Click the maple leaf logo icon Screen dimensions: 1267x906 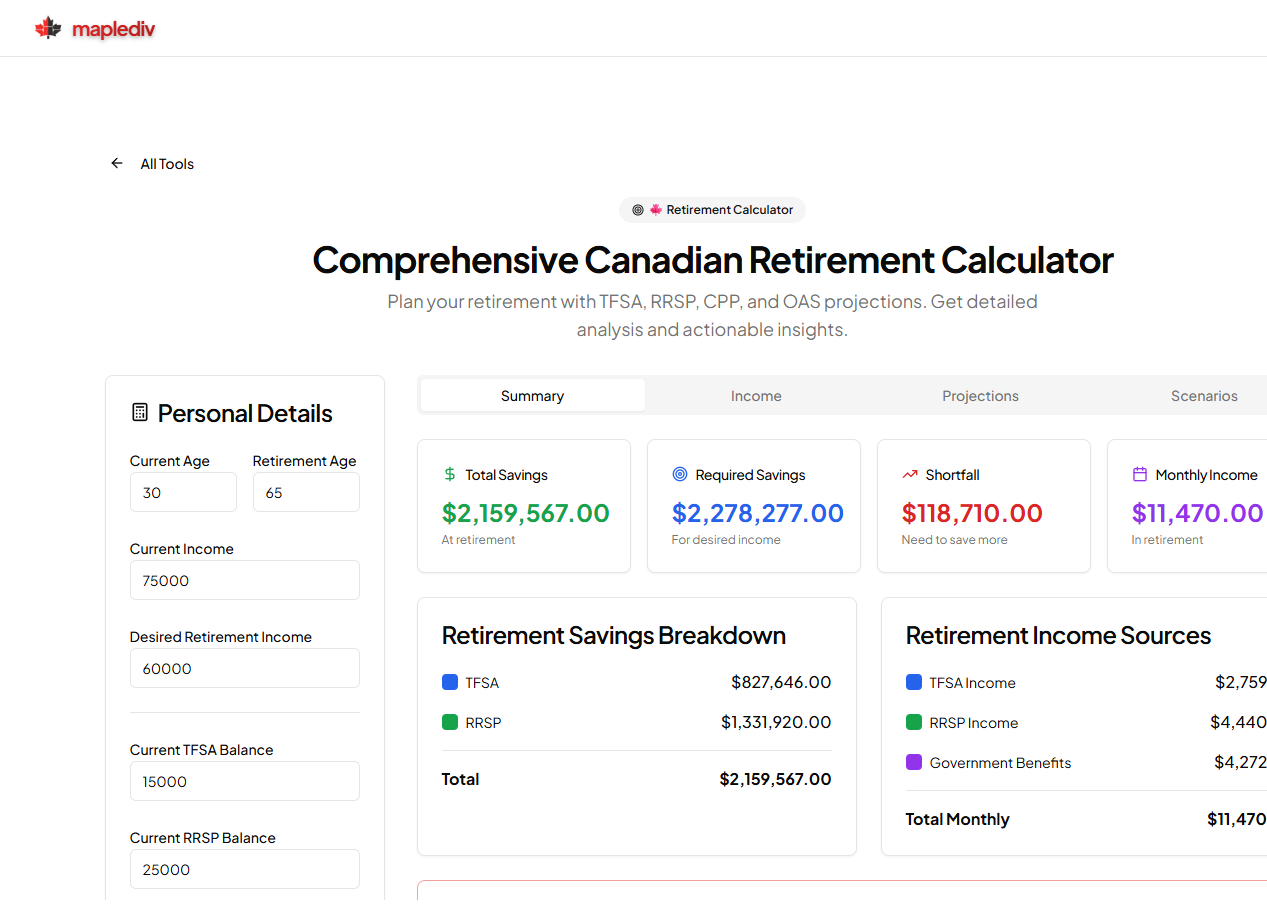(x=48, y=29)
